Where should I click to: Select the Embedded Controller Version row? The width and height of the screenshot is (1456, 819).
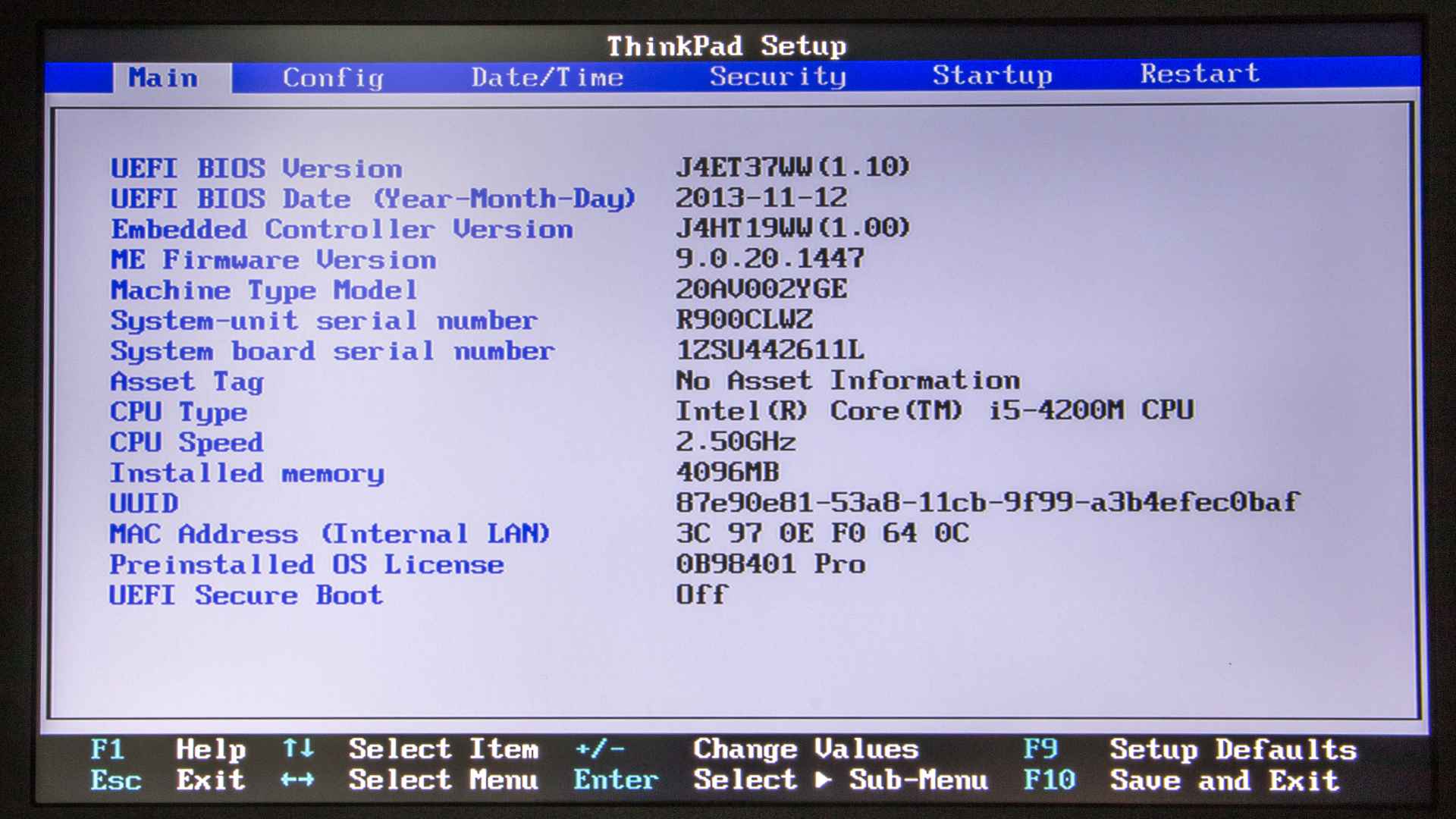click(x=341, y=229)
